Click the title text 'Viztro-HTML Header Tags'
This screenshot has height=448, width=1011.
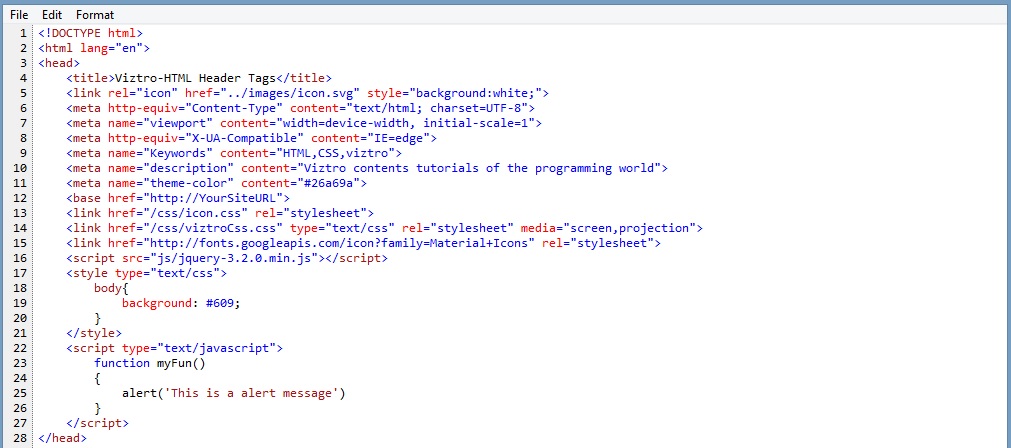[x=195, y=78]
